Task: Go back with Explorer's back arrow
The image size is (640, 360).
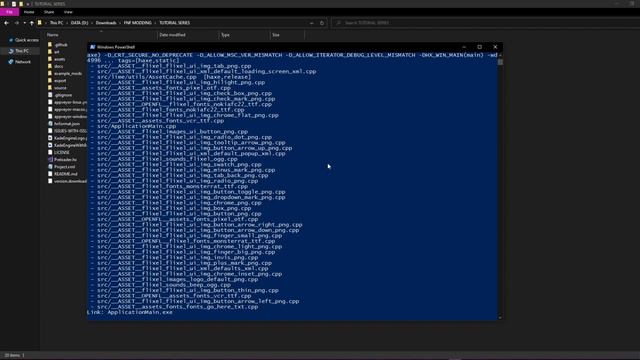Action: pos(7,23)
